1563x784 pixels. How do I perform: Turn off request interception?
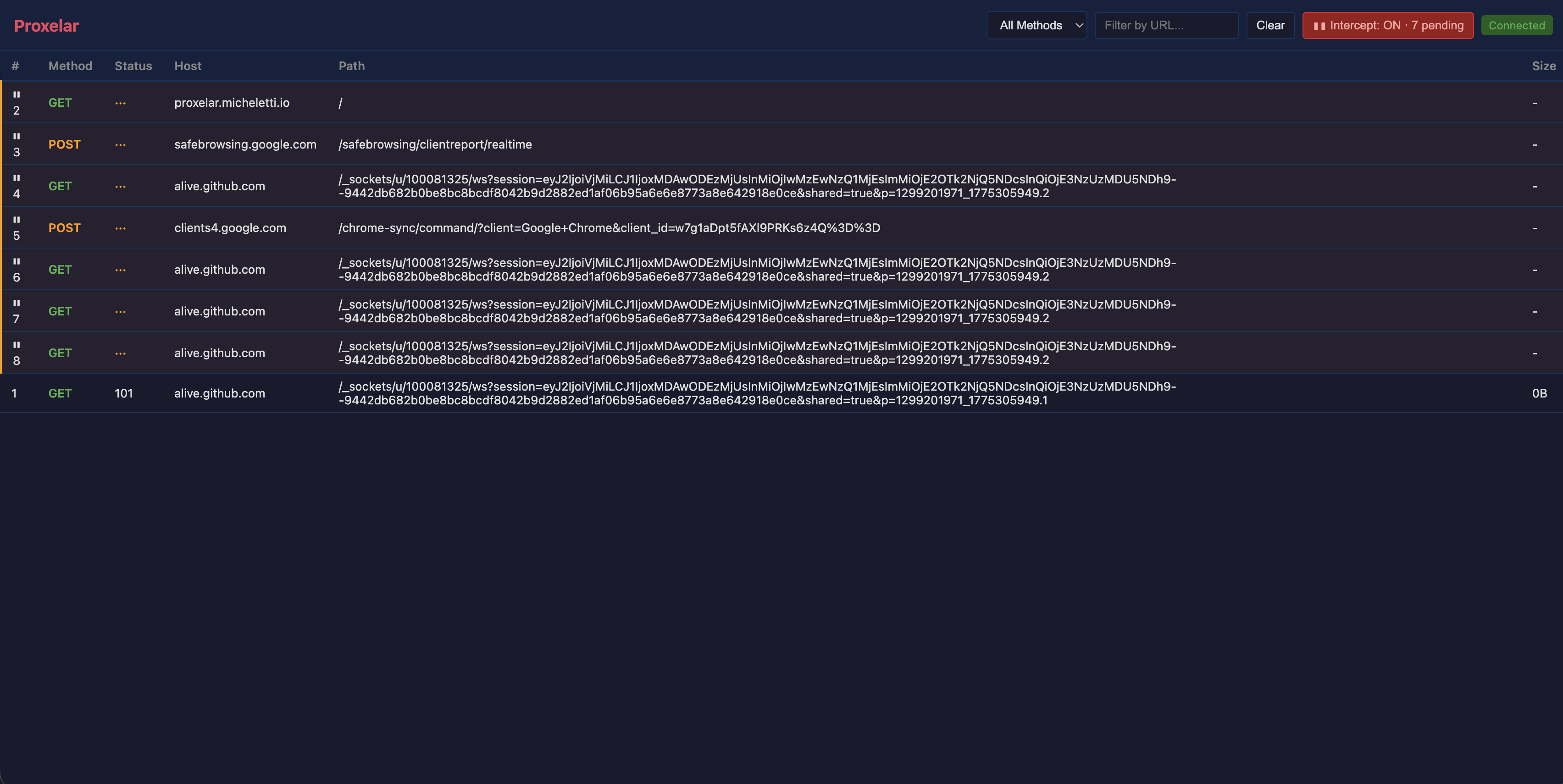click(x=1388, y=26)
